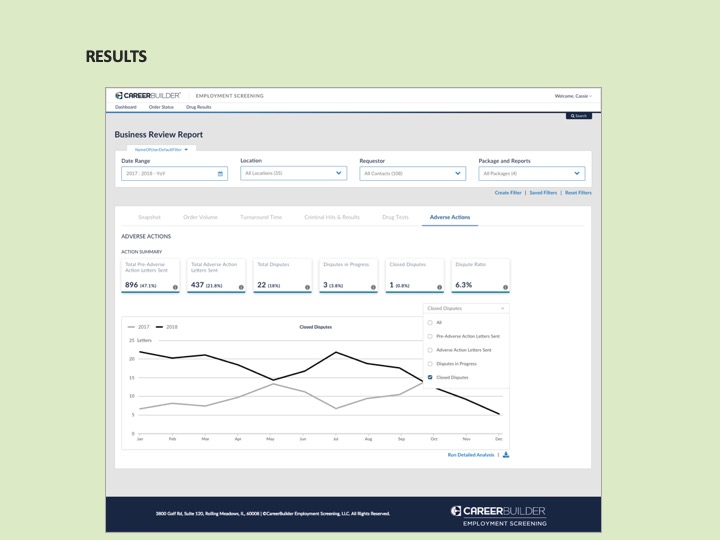The image size is (720, 540).
Task: Click the CareerBuilder footer logo
Action: 499,516
